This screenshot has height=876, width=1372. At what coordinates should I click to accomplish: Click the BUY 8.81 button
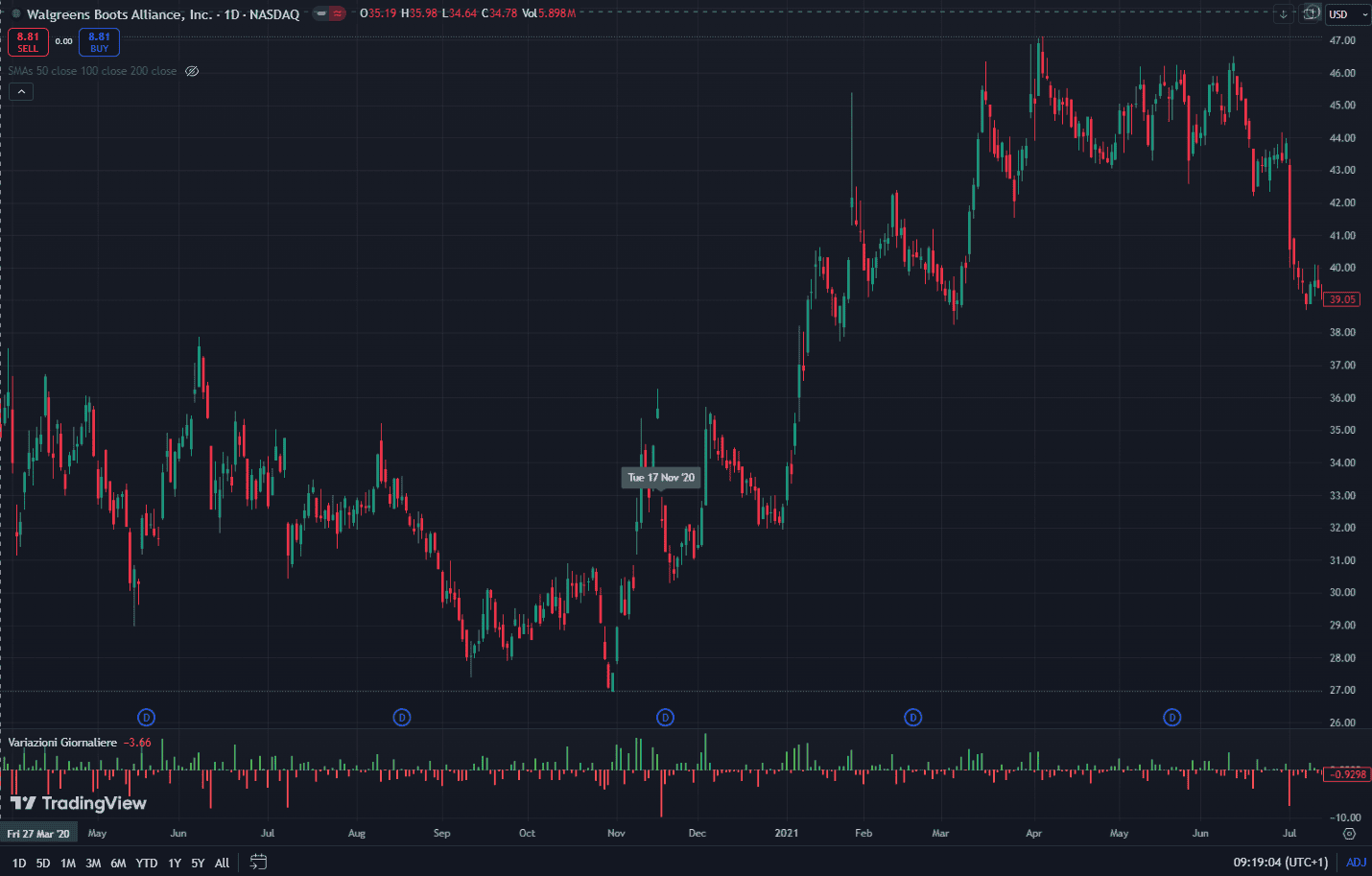click(x=99, y=42)
